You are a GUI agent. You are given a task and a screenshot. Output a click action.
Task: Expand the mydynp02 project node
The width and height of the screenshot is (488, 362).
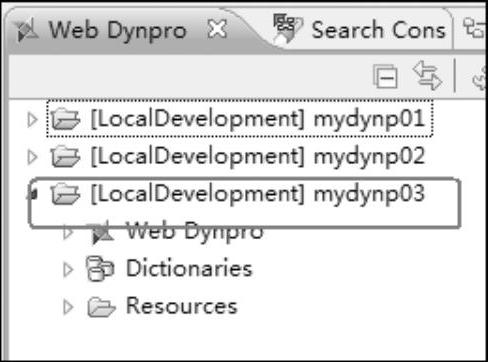pos(32,157)
